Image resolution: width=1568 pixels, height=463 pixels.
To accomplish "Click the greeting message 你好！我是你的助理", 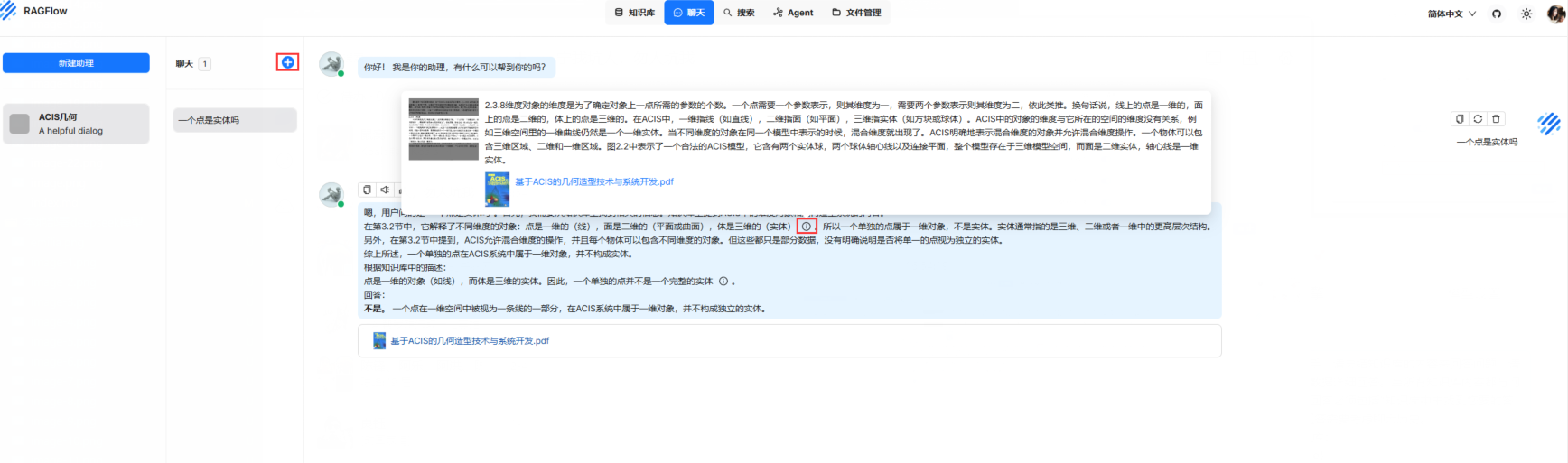I will 455,68.
